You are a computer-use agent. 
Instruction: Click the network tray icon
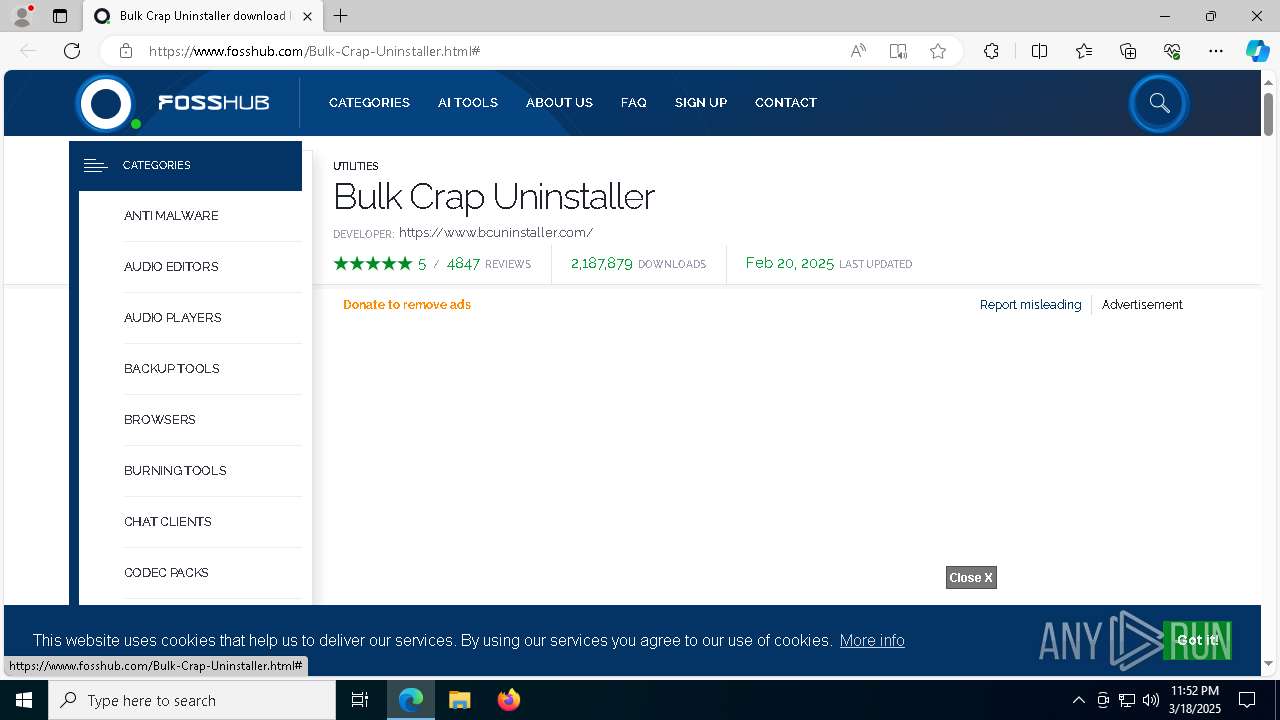pyautogui.click(x=1127, y=700)
